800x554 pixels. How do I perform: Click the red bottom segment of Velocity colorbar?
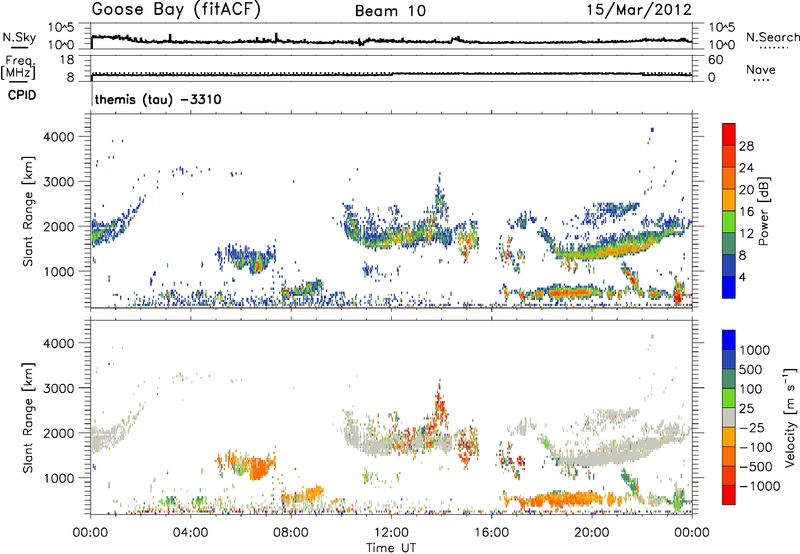pyautogui.click(x=729, y=495)
